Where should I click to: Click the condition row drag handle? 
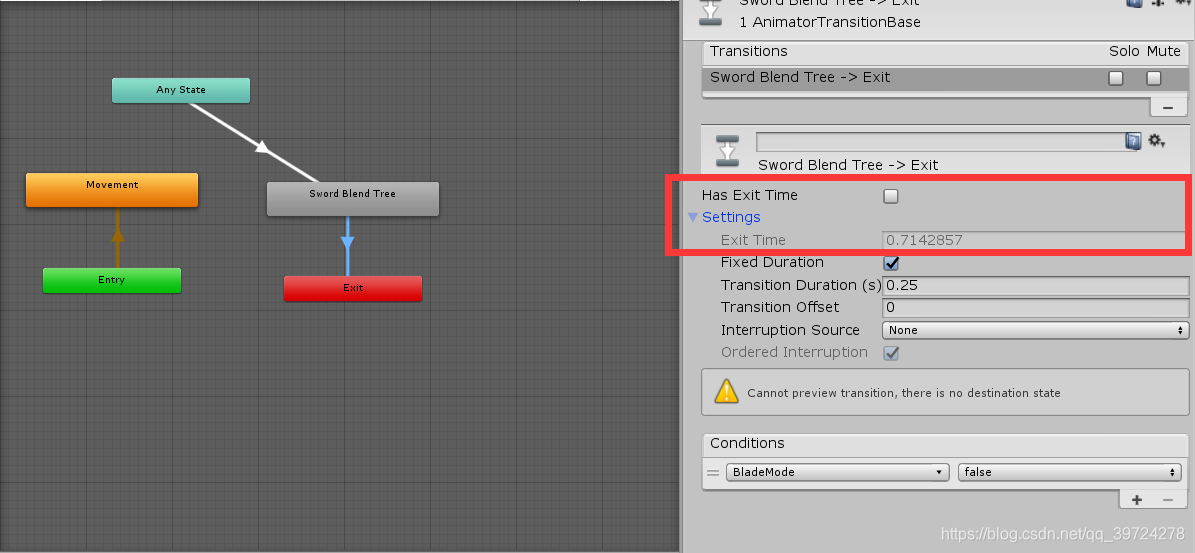(713, 472)
